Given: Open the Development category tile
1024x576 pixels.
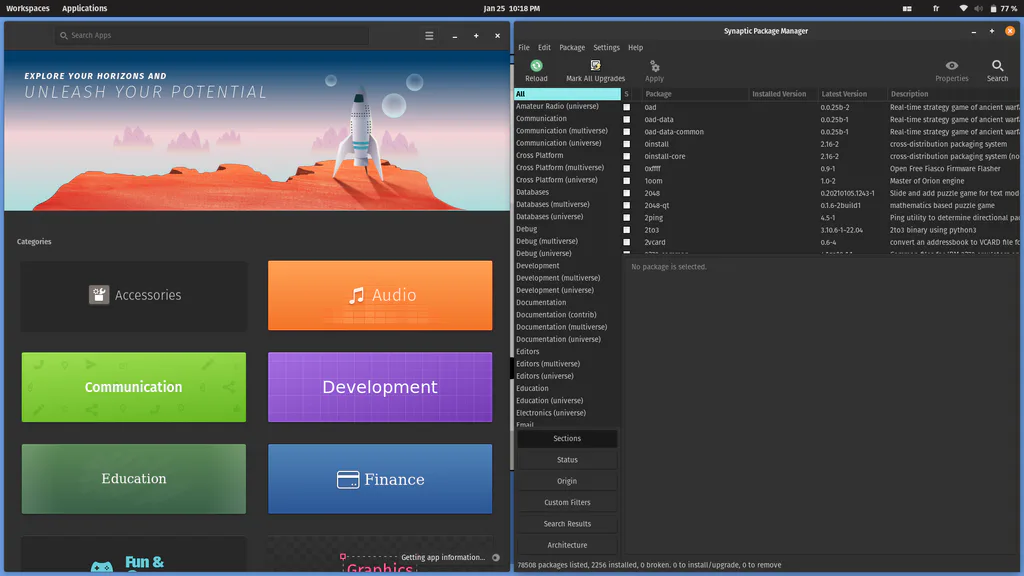Looking at the screenshot, I should click(x=380, y=387).
